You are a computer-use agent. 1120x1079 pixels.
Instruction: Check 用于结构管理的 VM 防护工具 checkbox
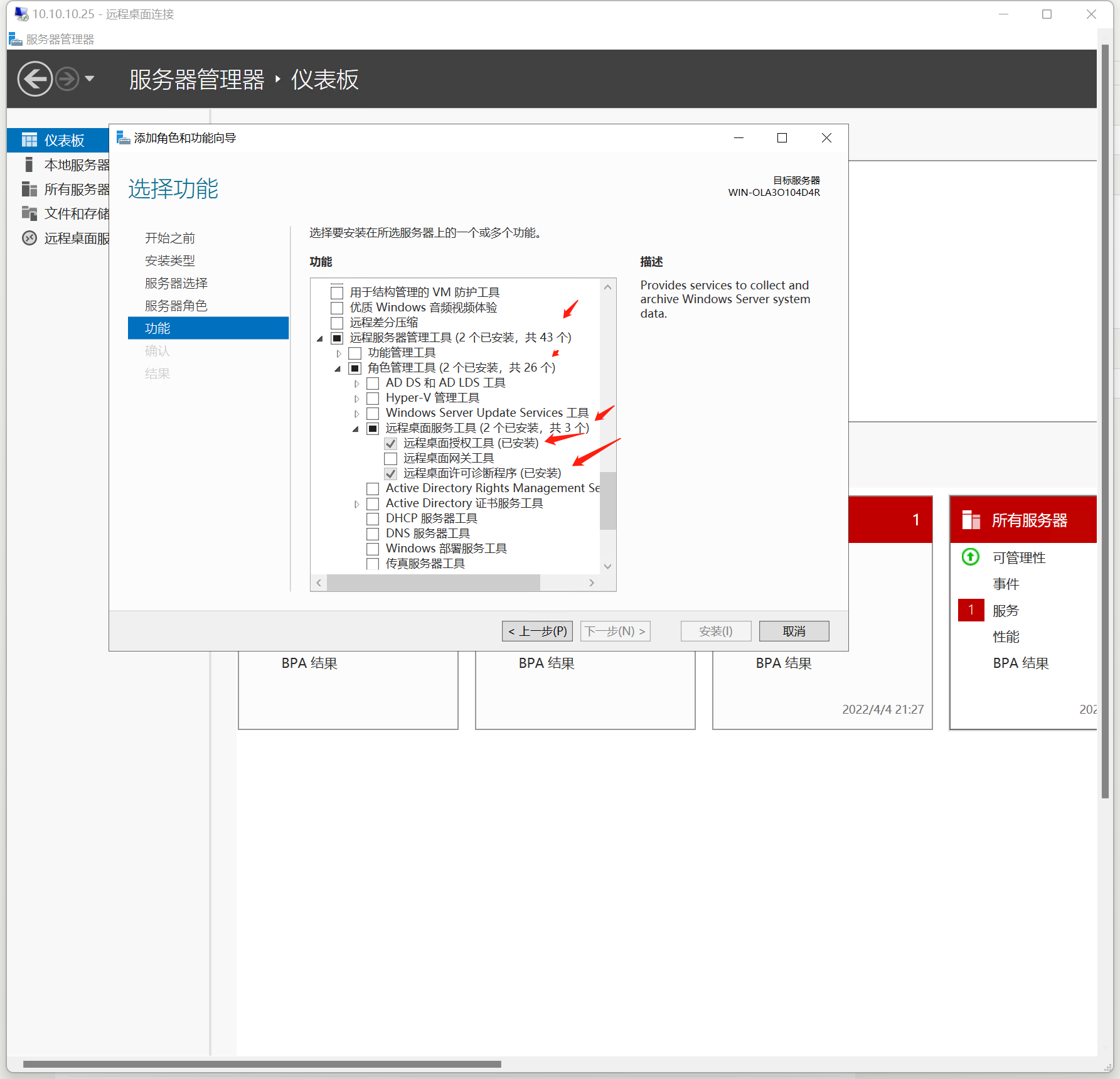coord(337,293)
